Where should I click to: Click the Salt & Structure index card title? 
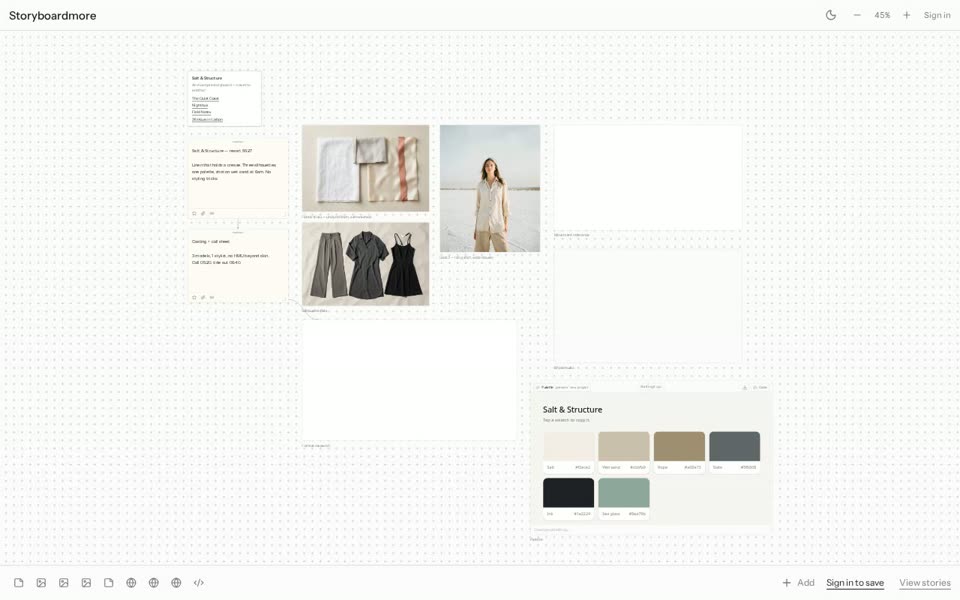tap(207, 78)
